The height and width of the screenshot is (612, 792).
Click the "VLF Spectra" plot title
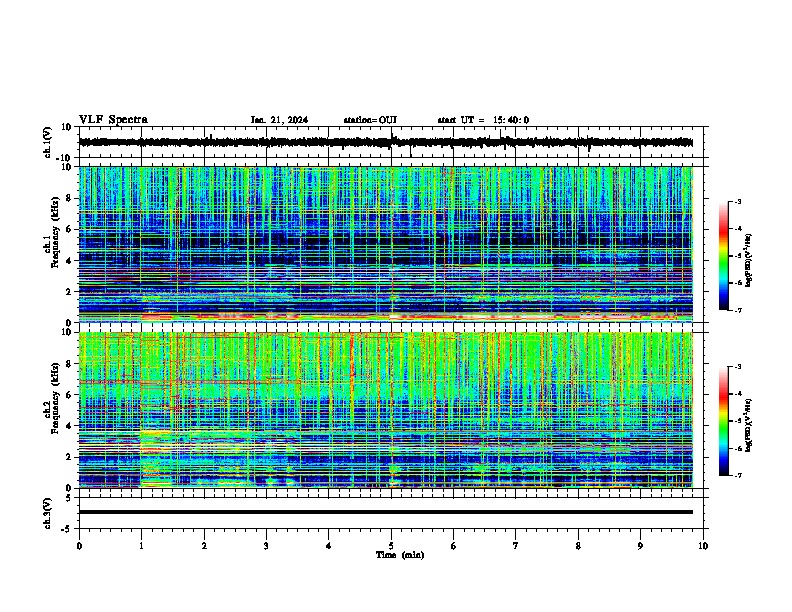(113, 120)
